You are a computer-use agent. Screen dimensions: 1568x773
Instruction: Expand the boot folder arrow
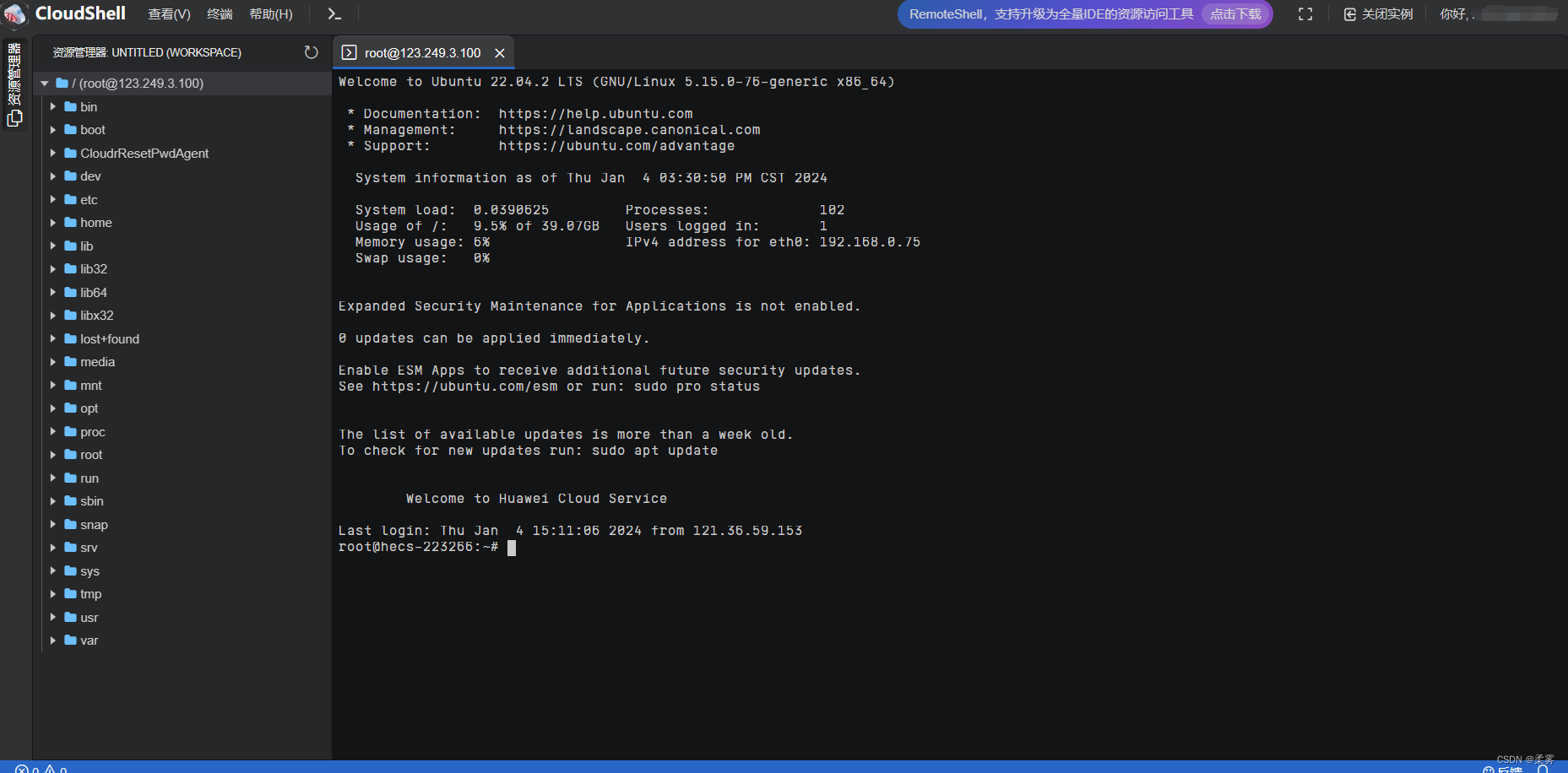pyautogui.click(x=53, y=130)
